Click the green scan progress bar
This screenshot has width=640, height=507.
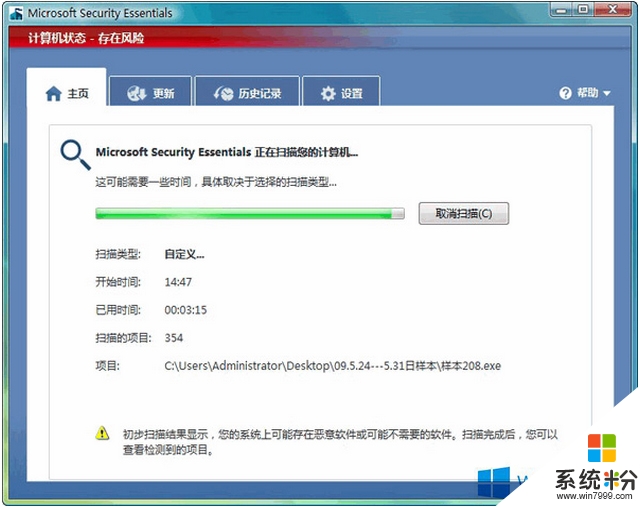click(x=250, y=213)
